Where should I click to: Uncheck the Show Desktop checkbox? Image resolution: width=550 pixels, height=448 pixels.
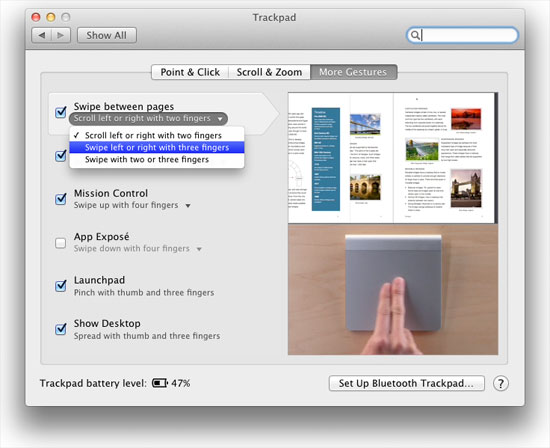61,329
